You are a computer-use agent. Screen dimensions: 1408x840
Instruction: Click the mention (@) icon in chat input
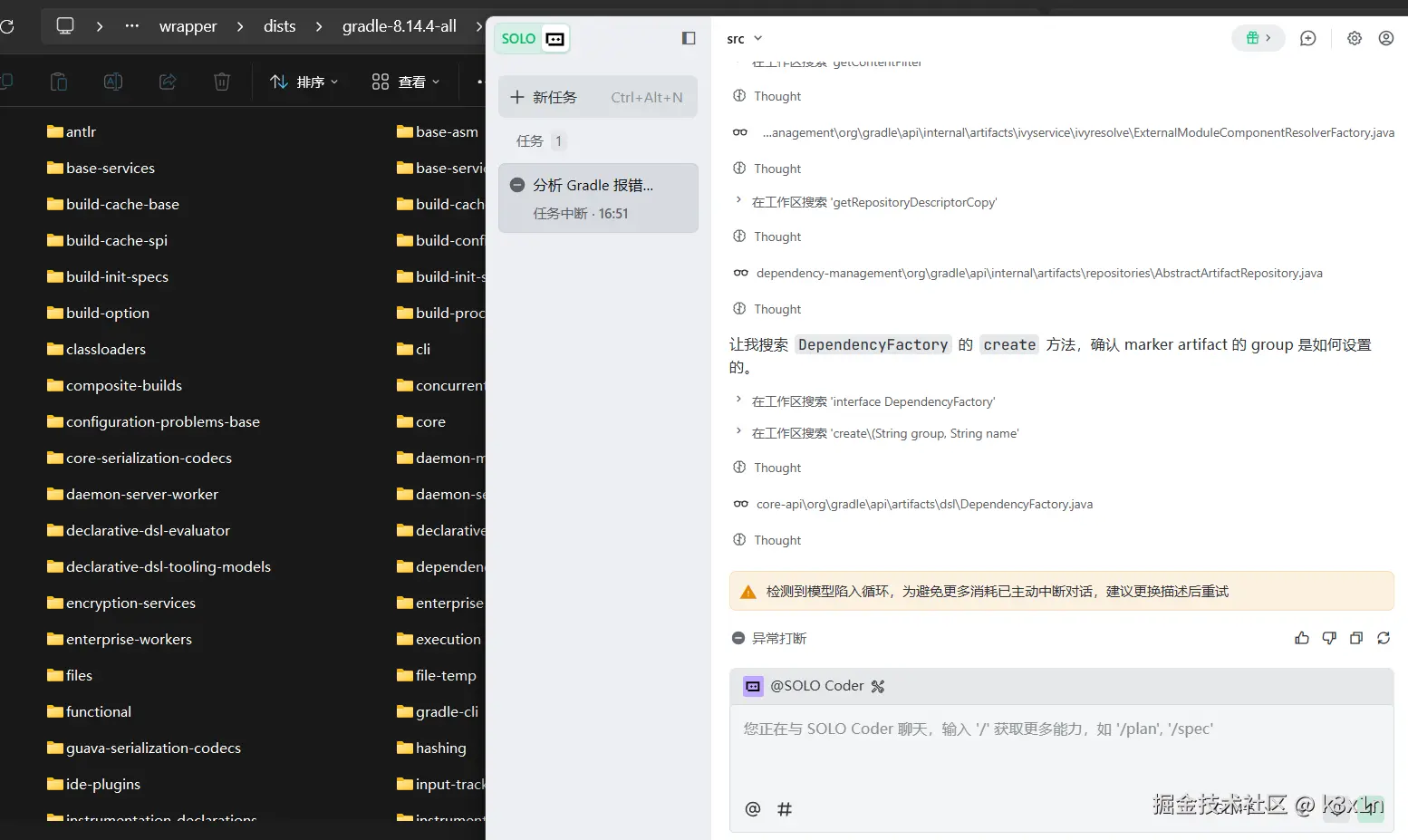pyautogui.click(x=752, y=808)
